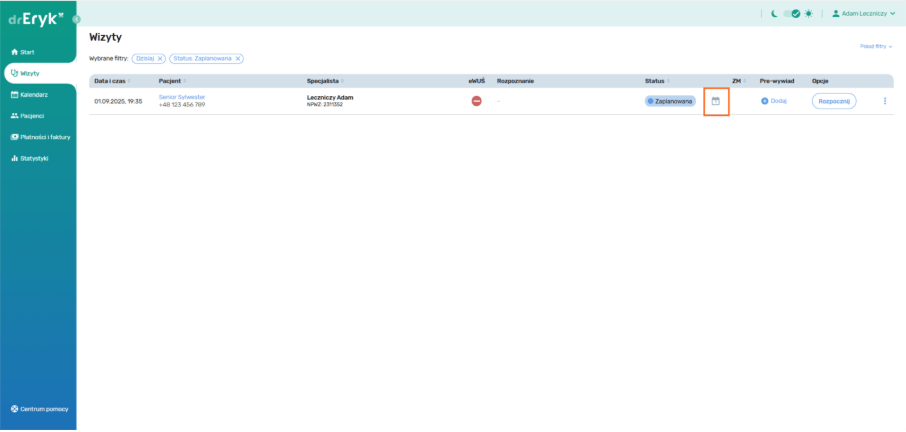Click the Zaplanowana status badge

point(670,101)
